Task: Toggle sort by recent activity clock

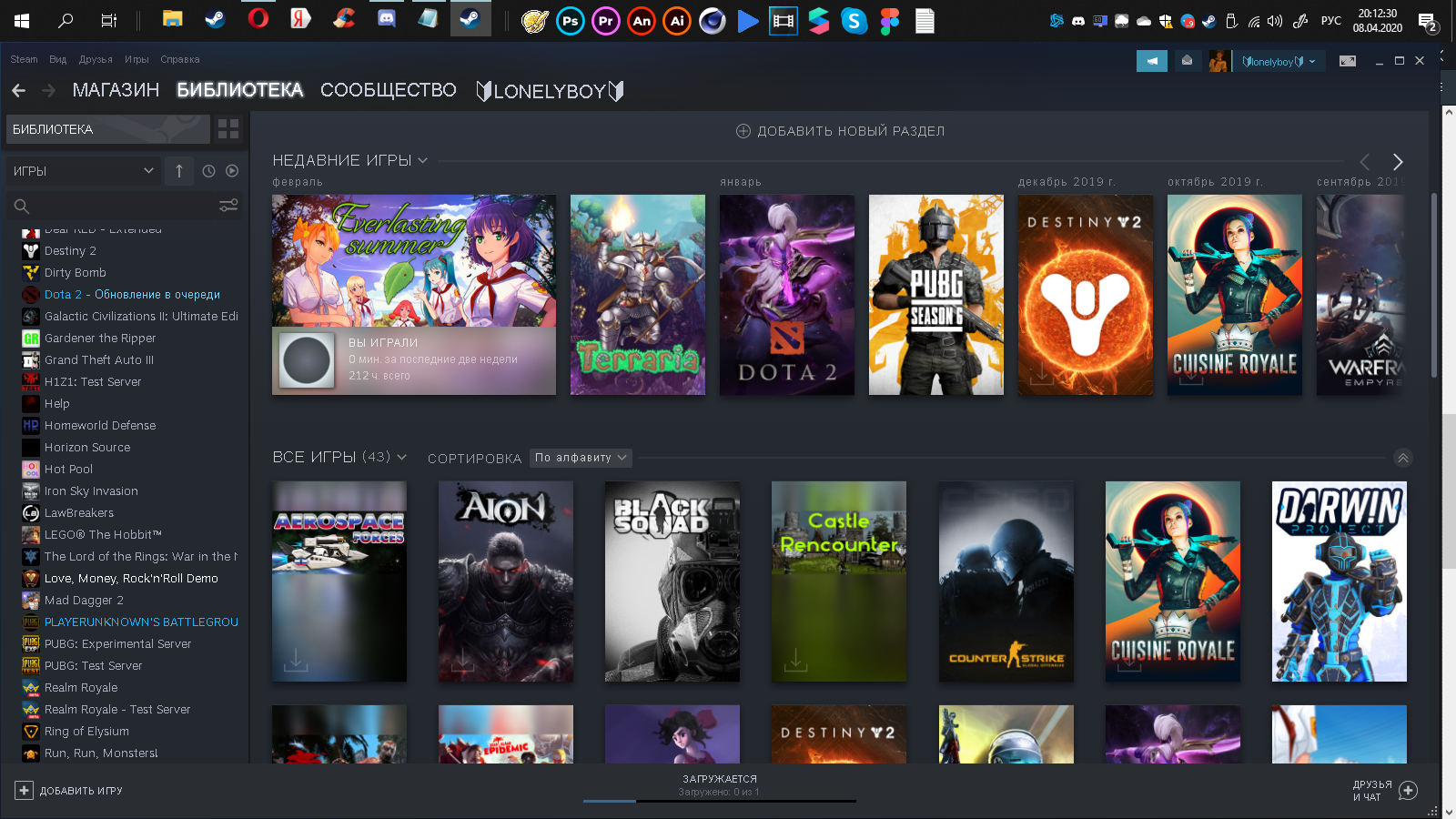Action: (x=208, y=171)
